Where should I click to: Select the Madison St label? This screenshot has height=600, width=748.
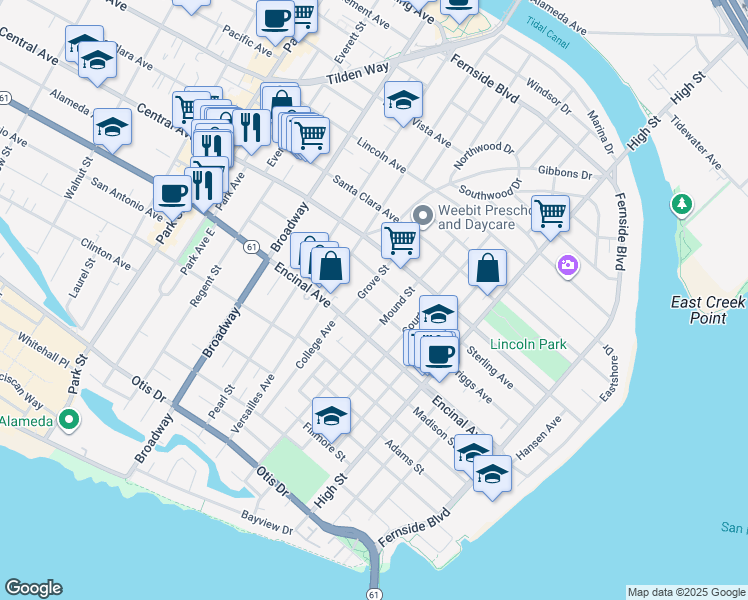(434, 426)
